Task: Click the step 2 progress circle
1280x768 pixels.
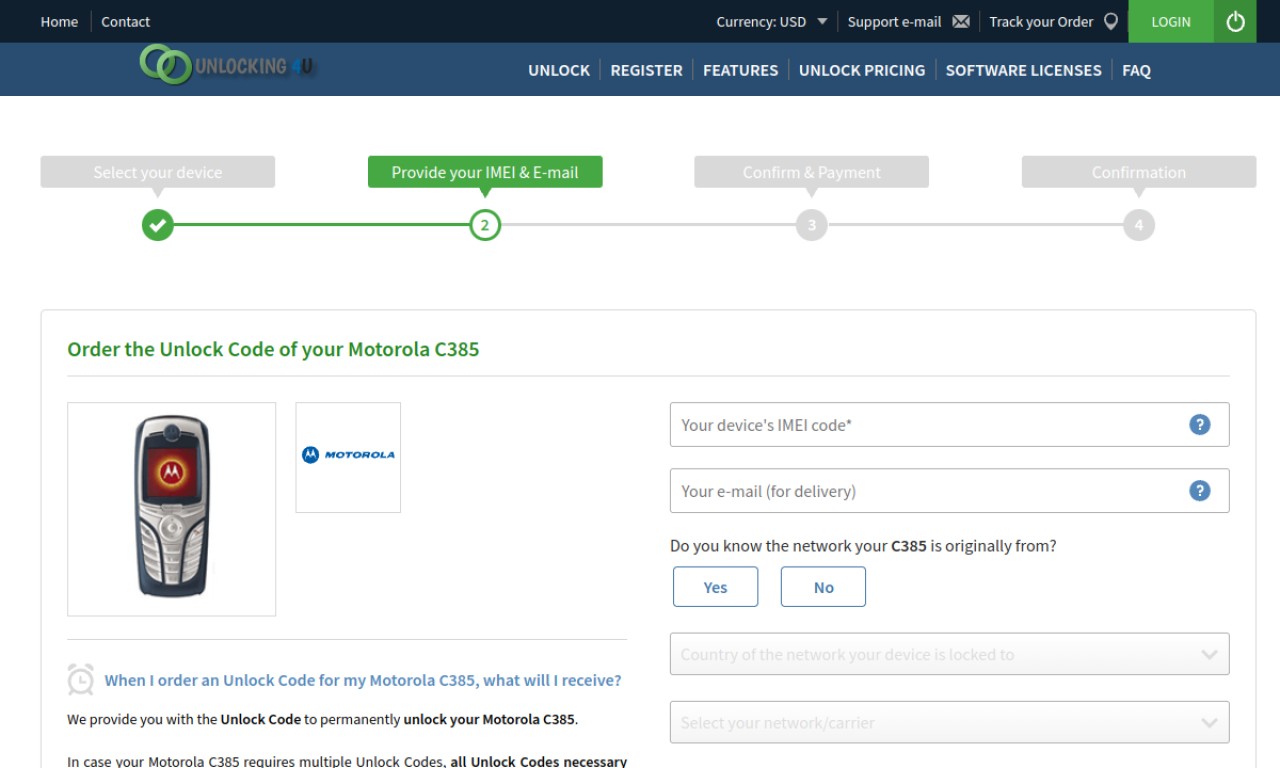Action: pos(484,225)
